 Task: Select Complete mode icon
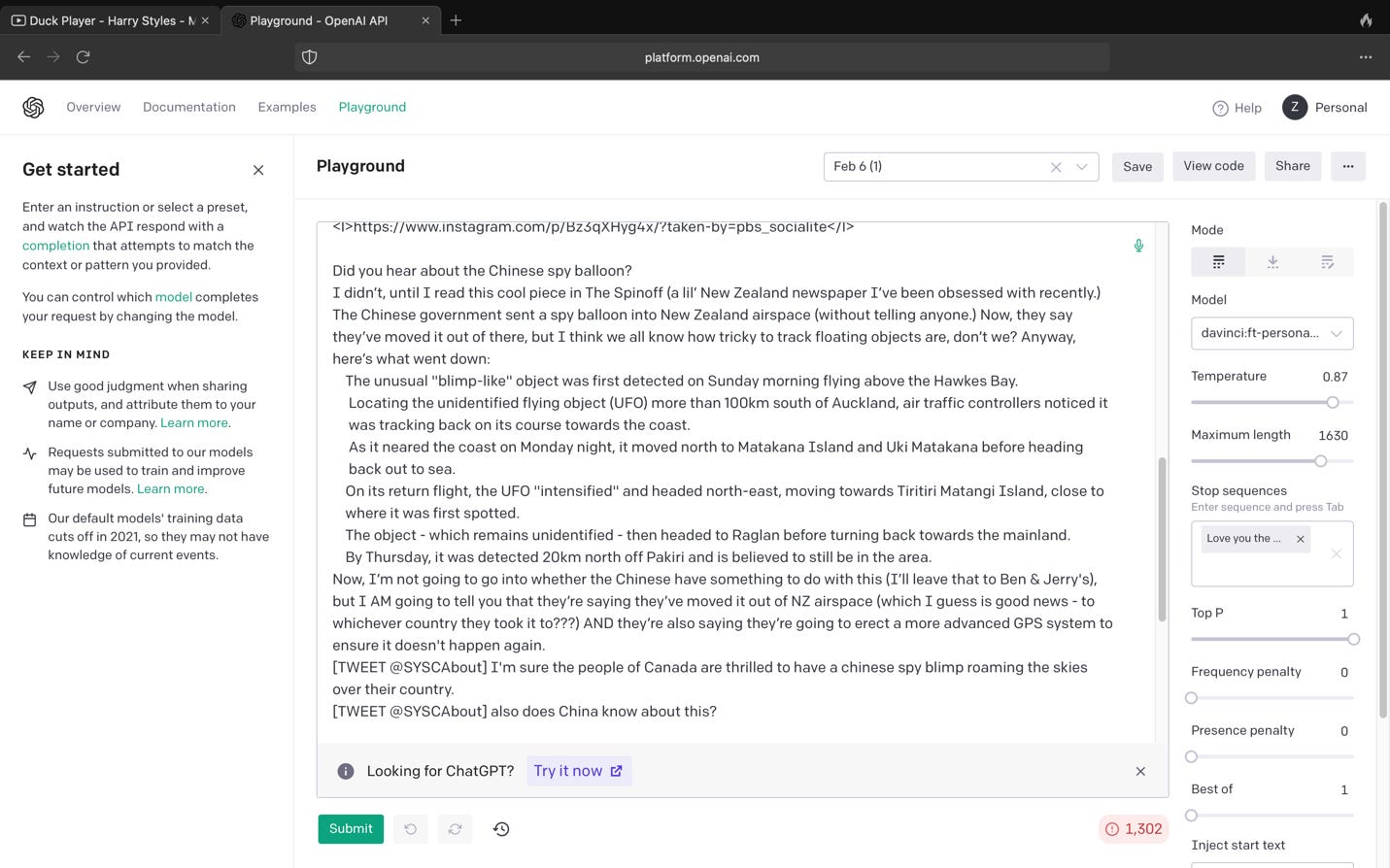[x=1218, y=262]
